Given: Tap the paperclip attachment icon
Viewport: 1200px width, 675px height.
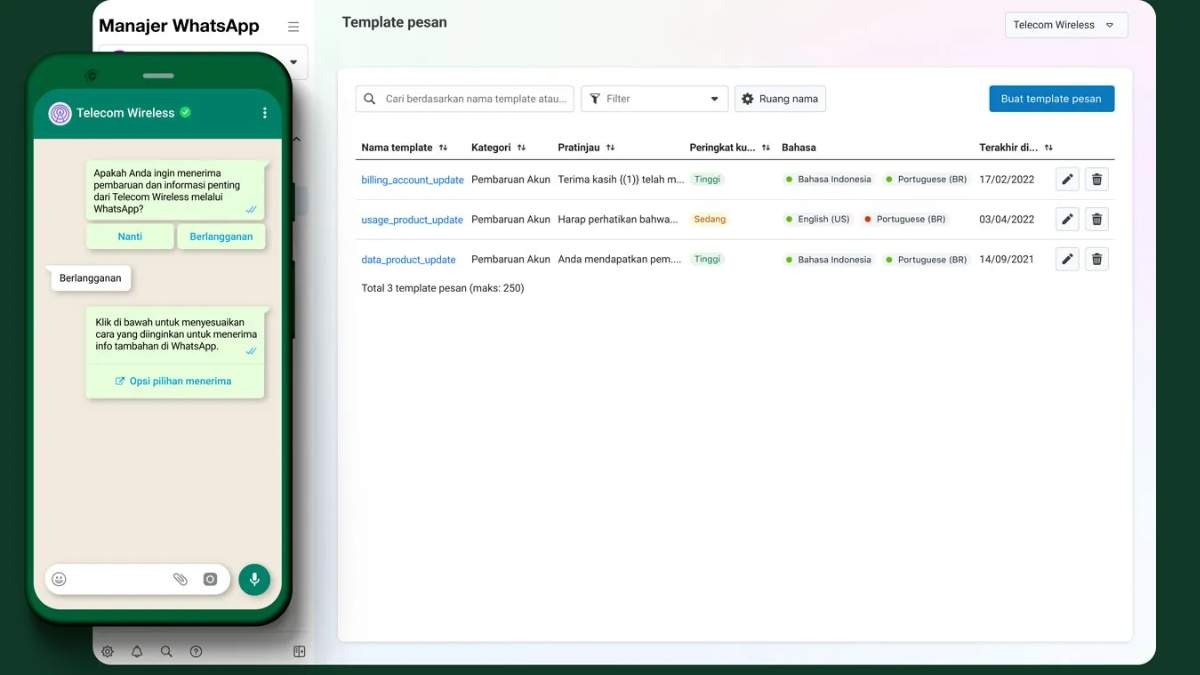Looking at the screenshot, I should tap(180, 579).
